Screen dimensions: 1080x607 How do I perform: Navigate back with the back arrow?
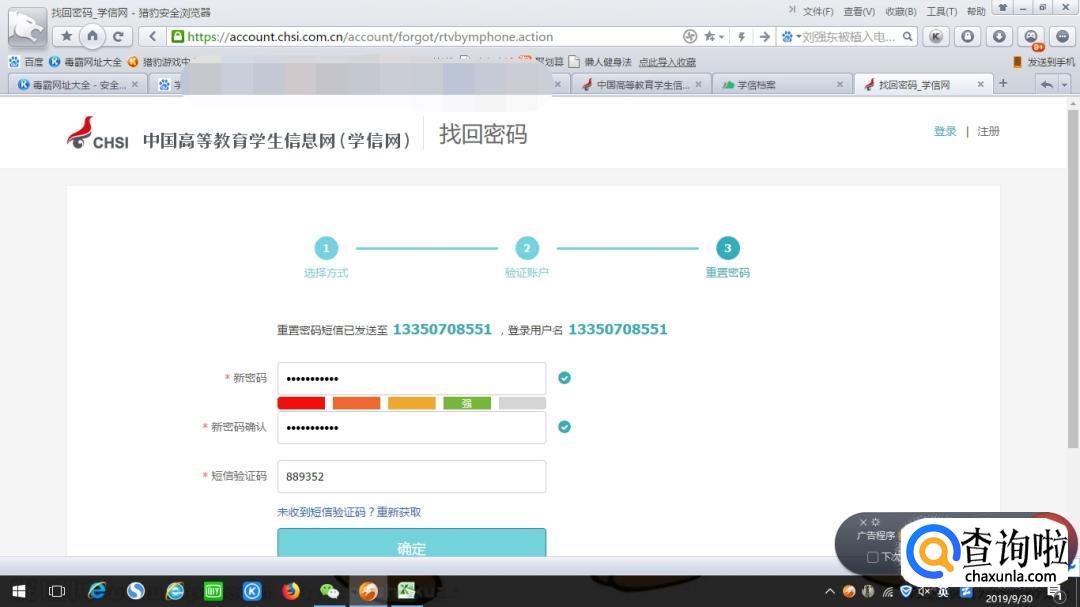click(152, 37)
